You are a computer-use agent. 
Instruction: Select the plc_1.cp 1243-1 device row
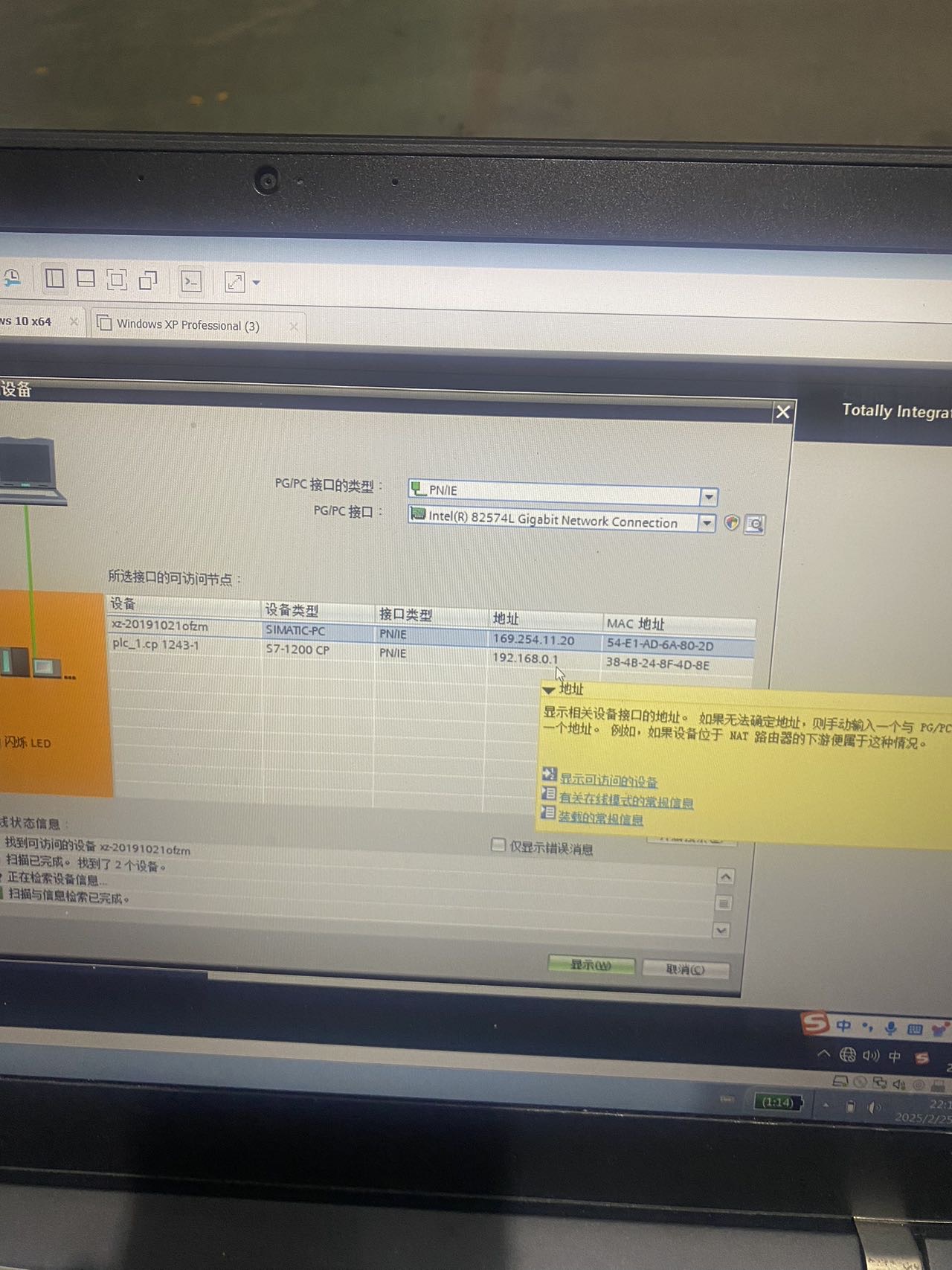click(x=431, y=654)
